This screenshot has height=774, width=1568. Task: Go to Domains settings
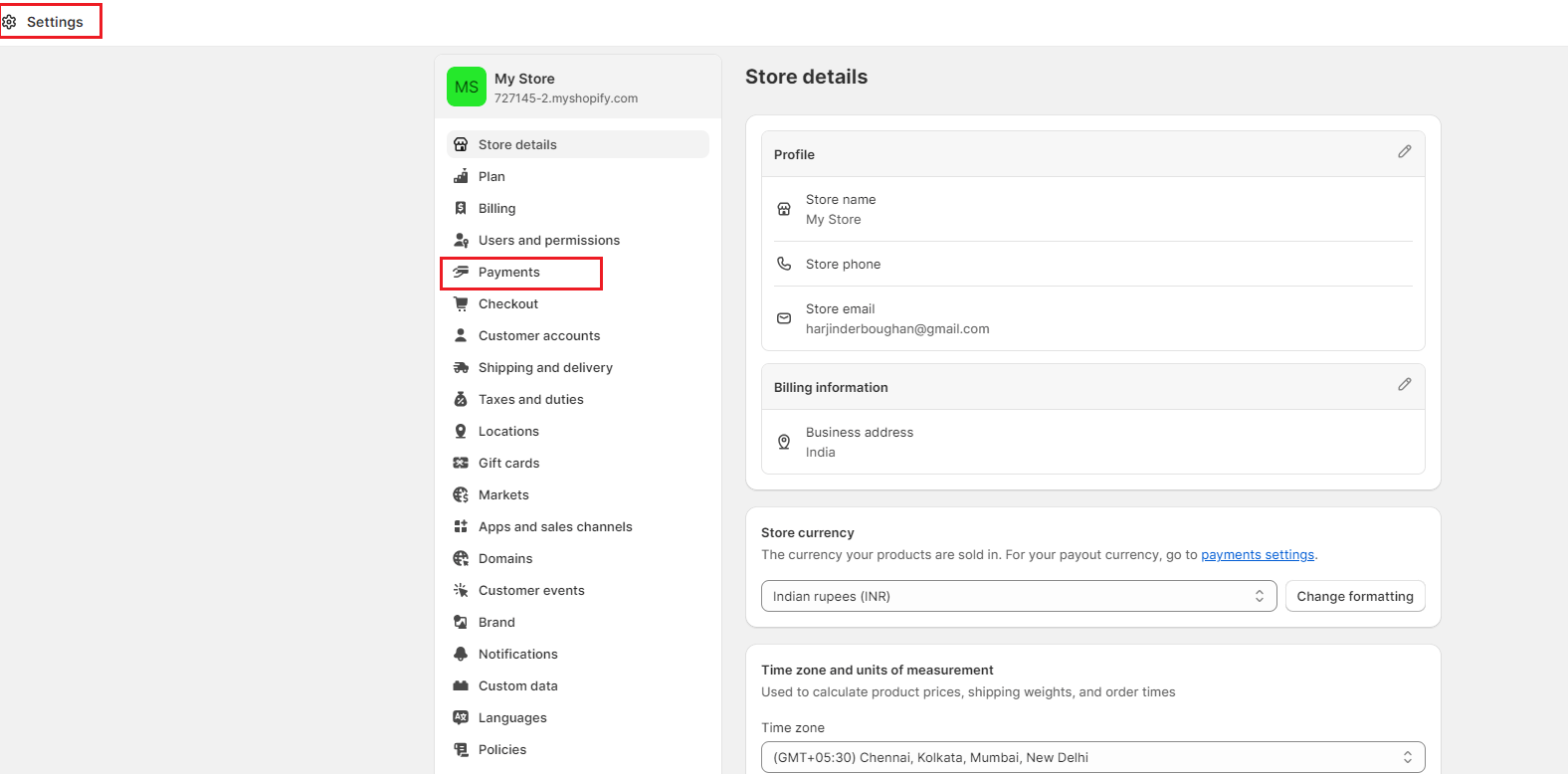578,558
